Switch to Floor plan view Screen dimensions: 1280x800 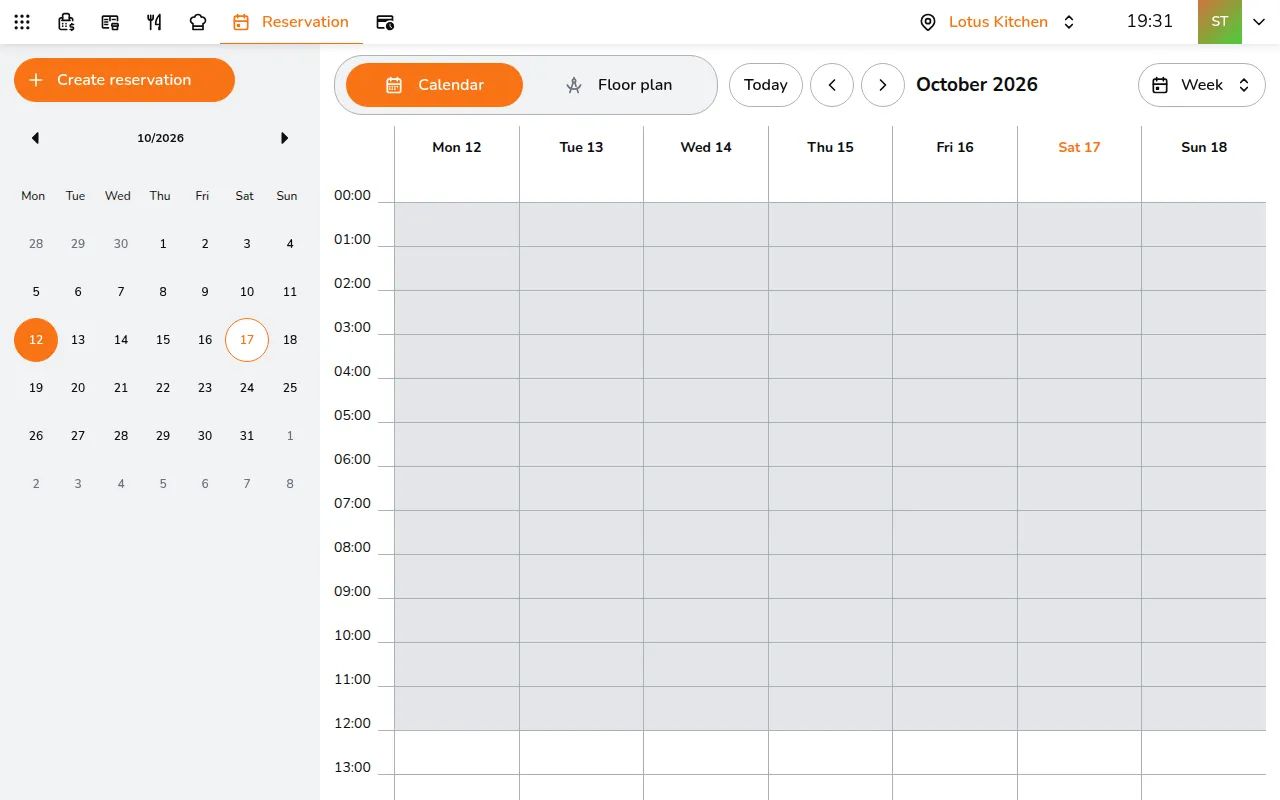pyautogui.click(x=619, y=85)
